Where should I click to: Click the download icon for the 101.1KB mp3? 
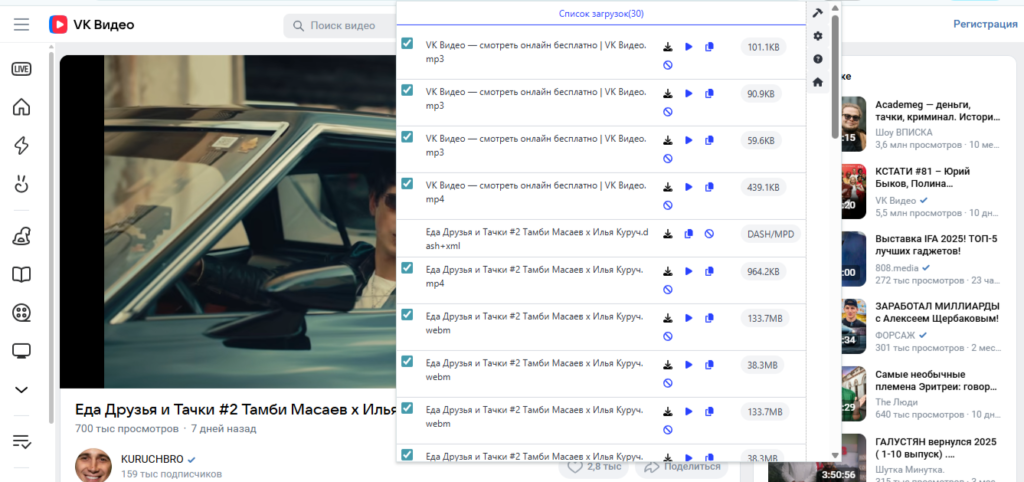pyautogui.click(x=668, y=47)
